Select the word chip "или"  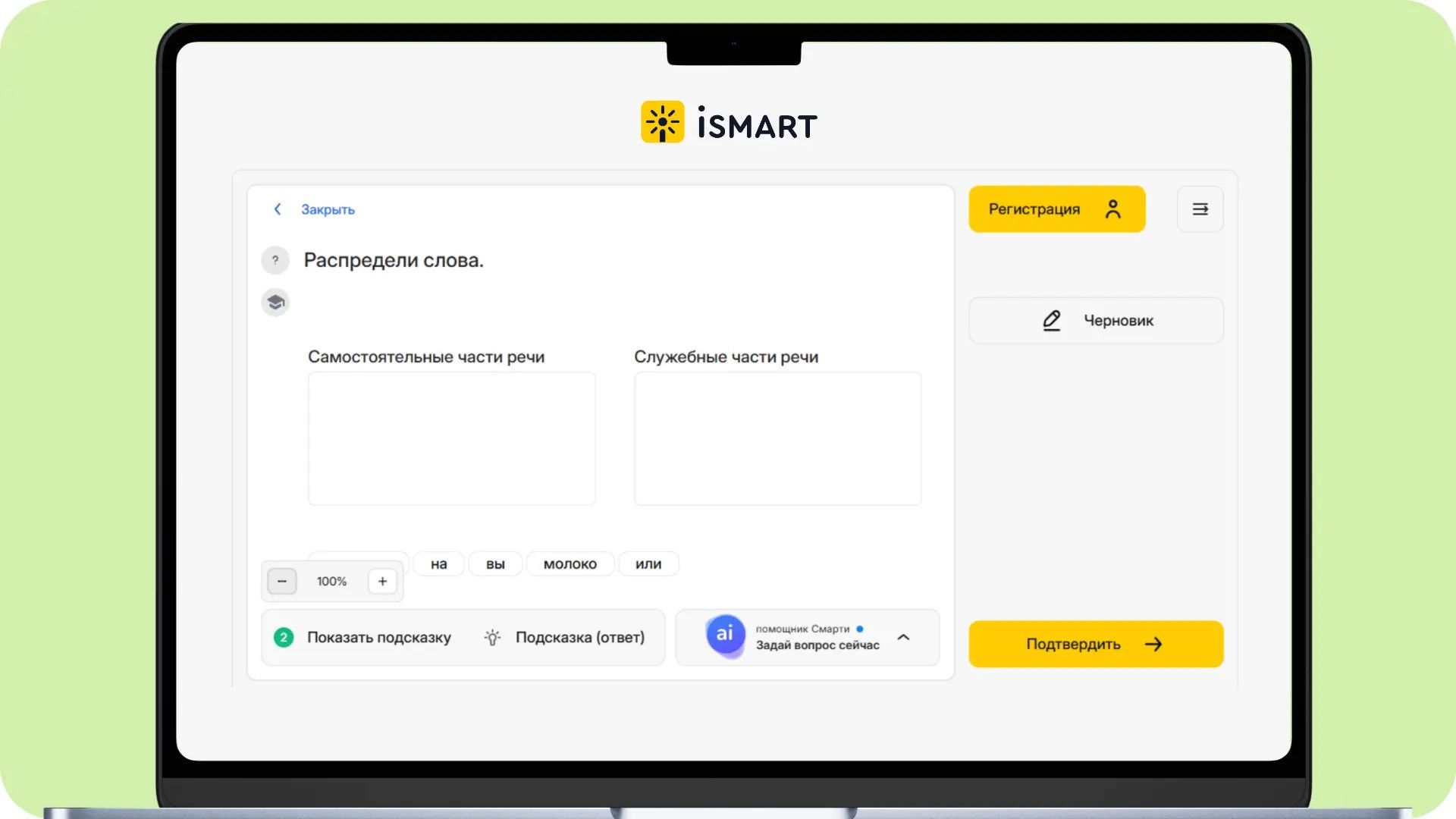(x=648, y=564)
